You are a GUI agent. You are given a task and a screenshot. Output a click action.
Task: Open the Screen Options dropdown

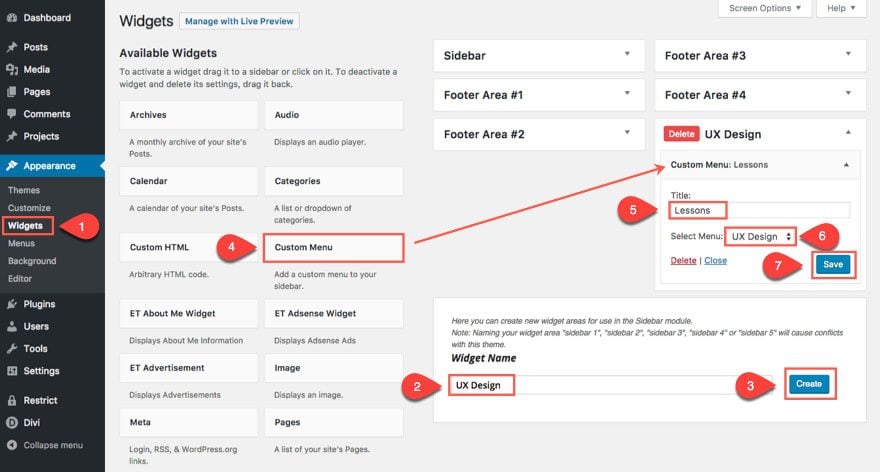[x=764, y=8]
